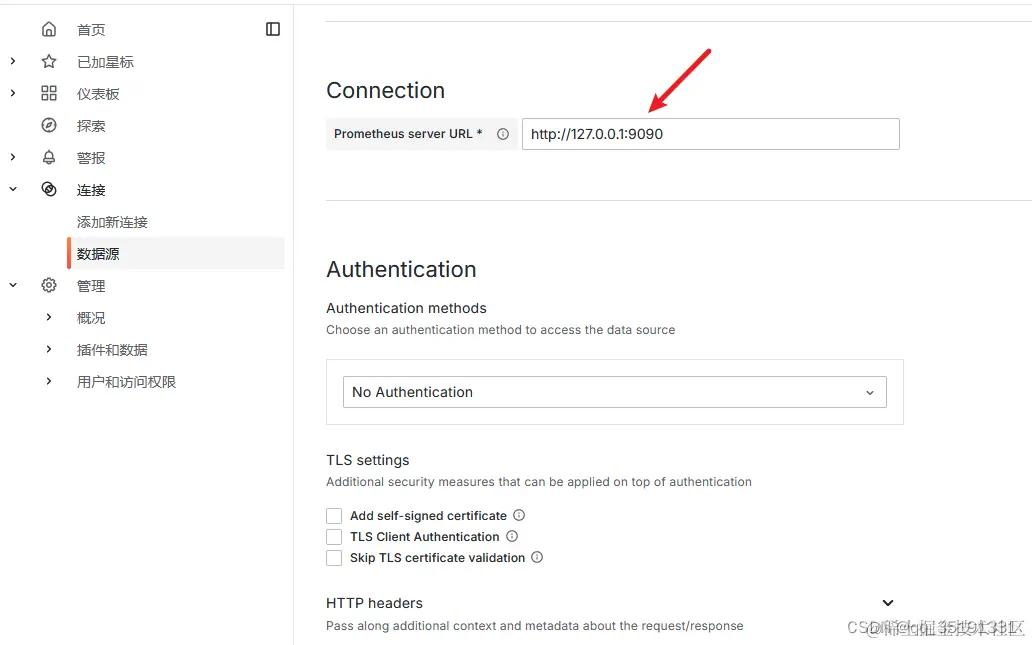
Task: Expand the 仪表板 menu chevron
Action: point(13,93)
